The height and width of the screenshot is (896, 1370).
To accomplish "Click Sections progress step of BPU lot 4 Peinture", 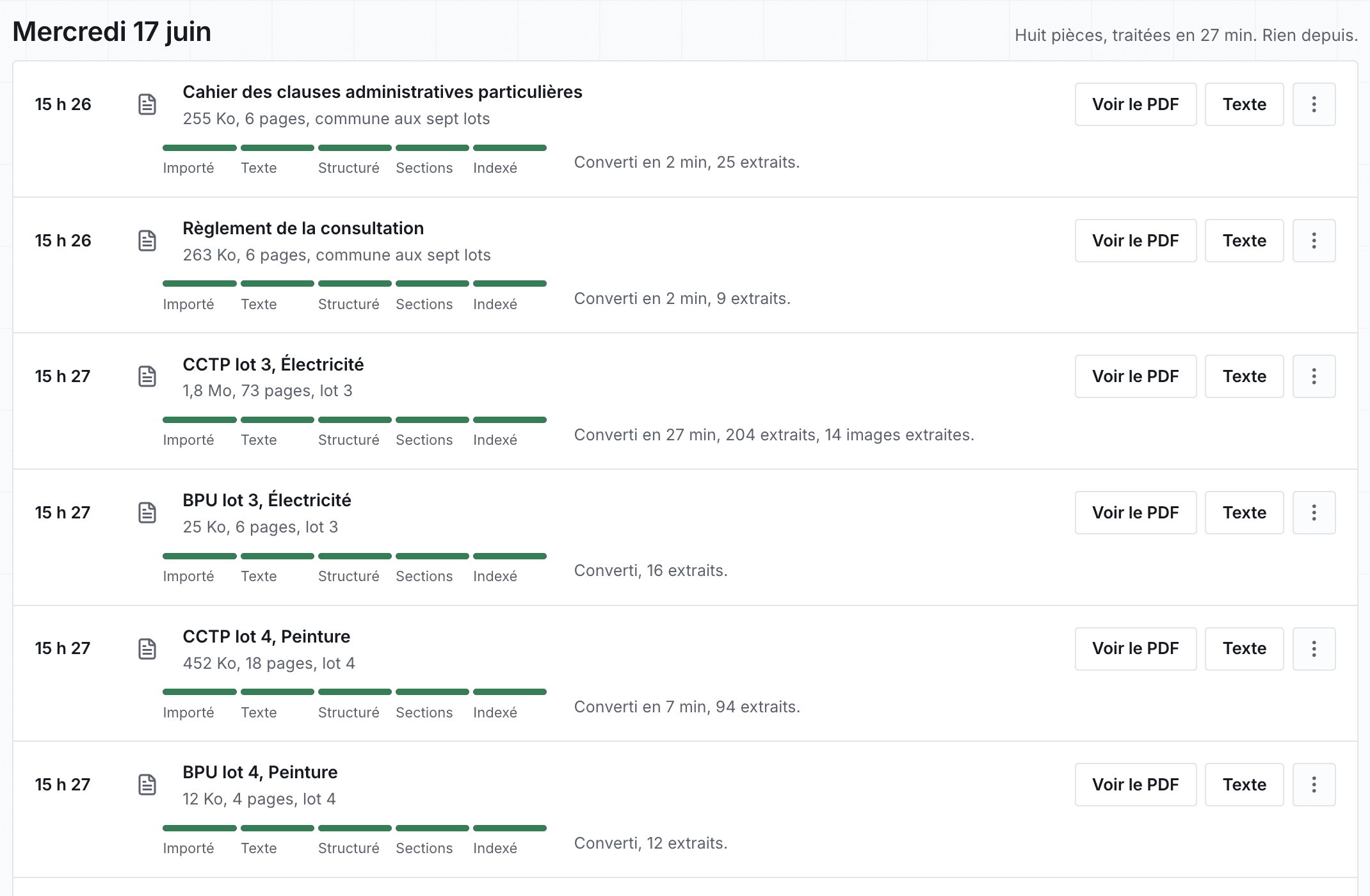I will pyautogui.click(x=432, y=840).
